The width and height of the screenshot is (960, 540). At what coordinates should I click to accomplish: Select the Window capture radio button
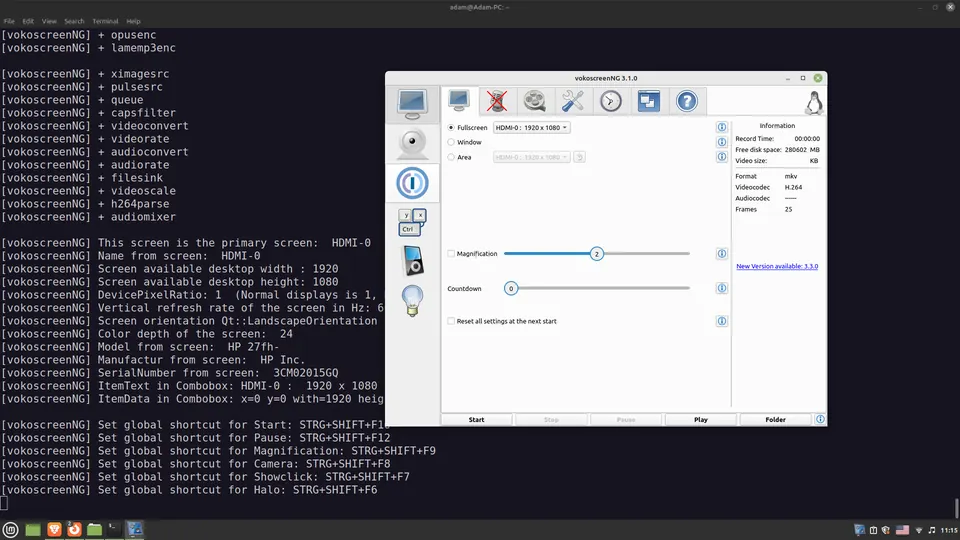coord(451,142)
